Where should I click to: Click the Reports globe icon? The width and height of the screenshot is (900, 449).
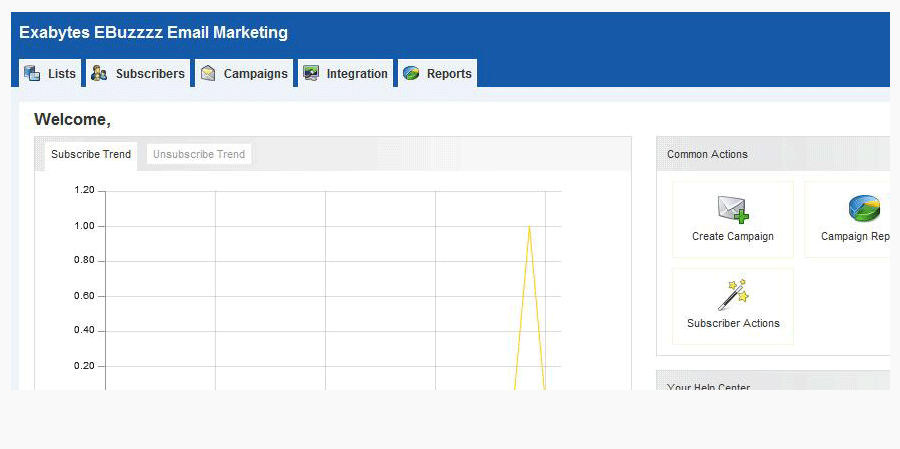[410, 73]
